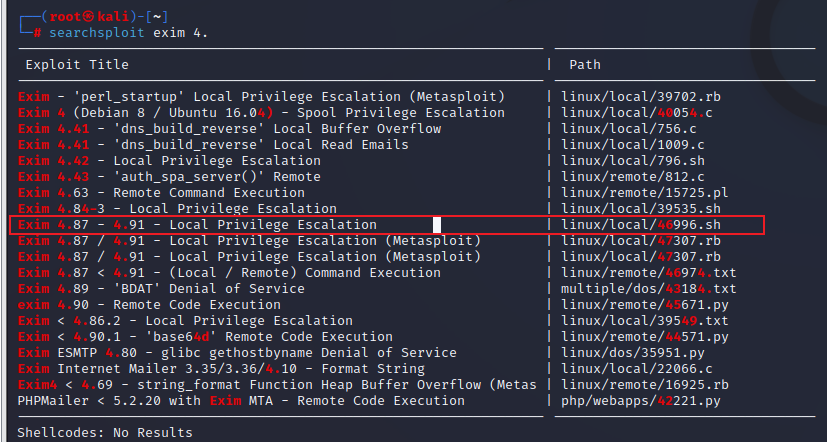827x442 pixels.
Task: Click the 'Path' column header
Action: pyautogui.click(x=585, y=64)
